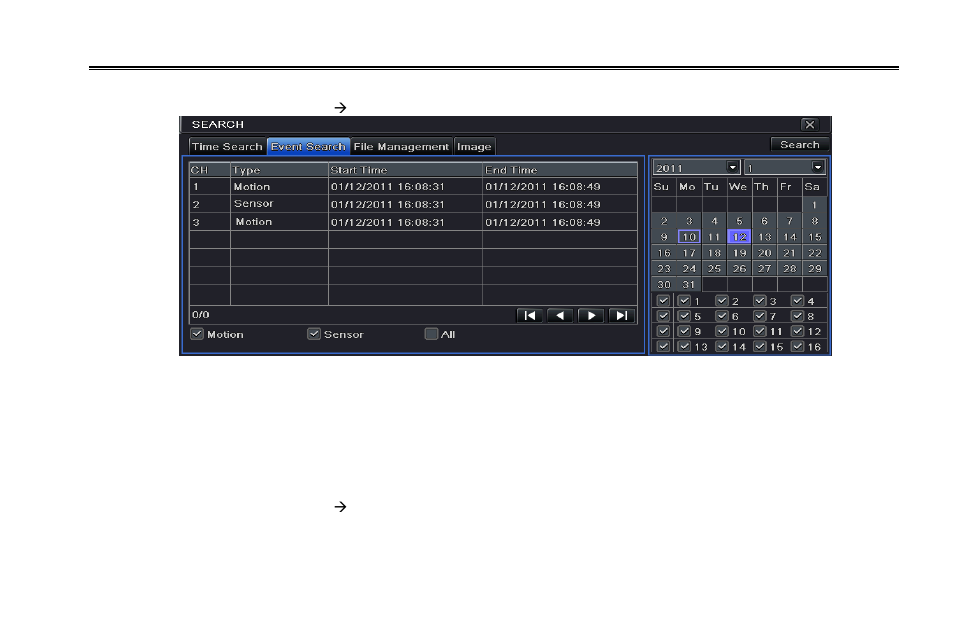Toggle channel 15 checkbox
The width and height of the screenshot is (954, 636).
pos(759,346)
